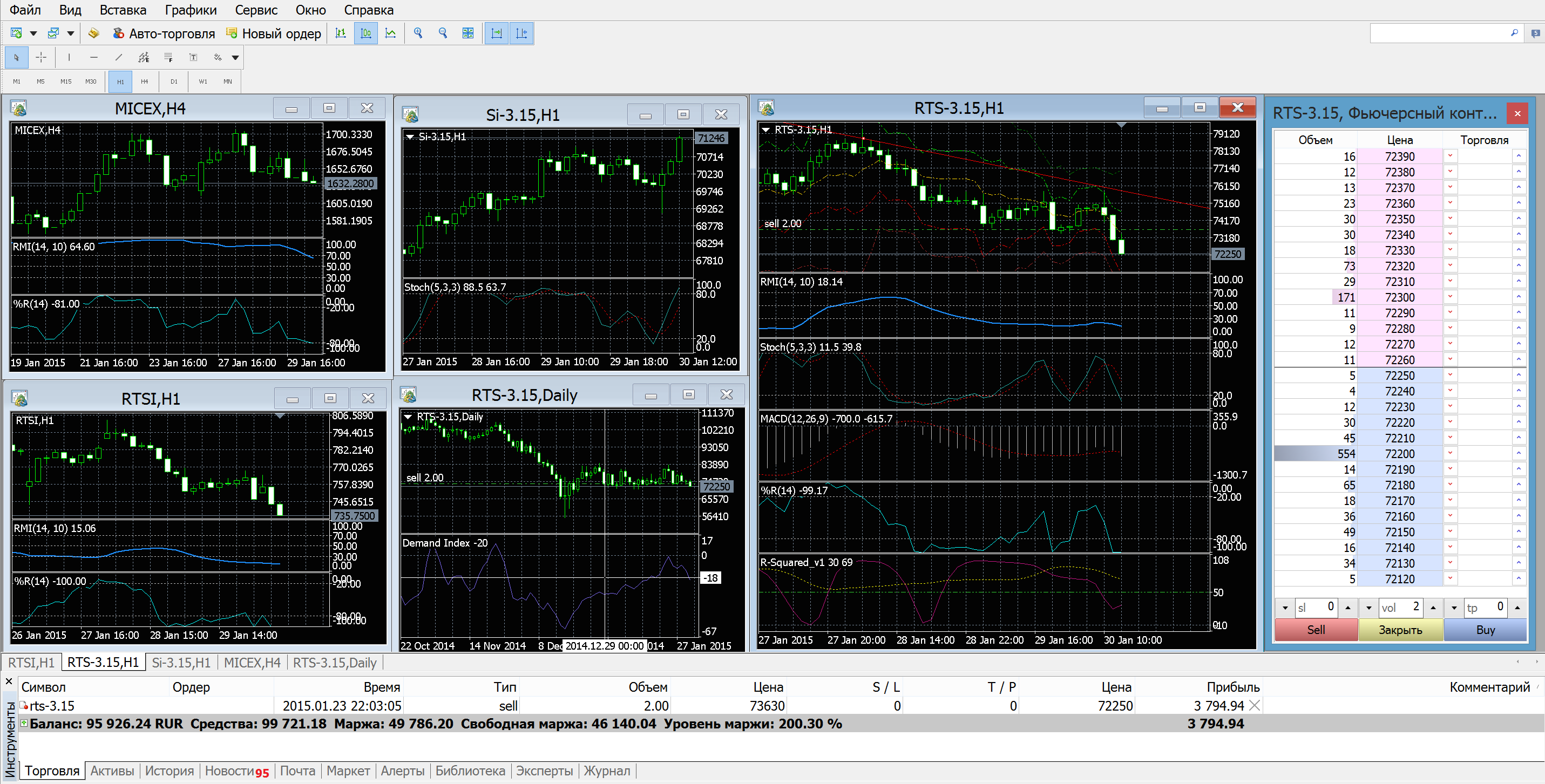Select the bar chart display icon

pyautogui.click(x=341, y=33)
